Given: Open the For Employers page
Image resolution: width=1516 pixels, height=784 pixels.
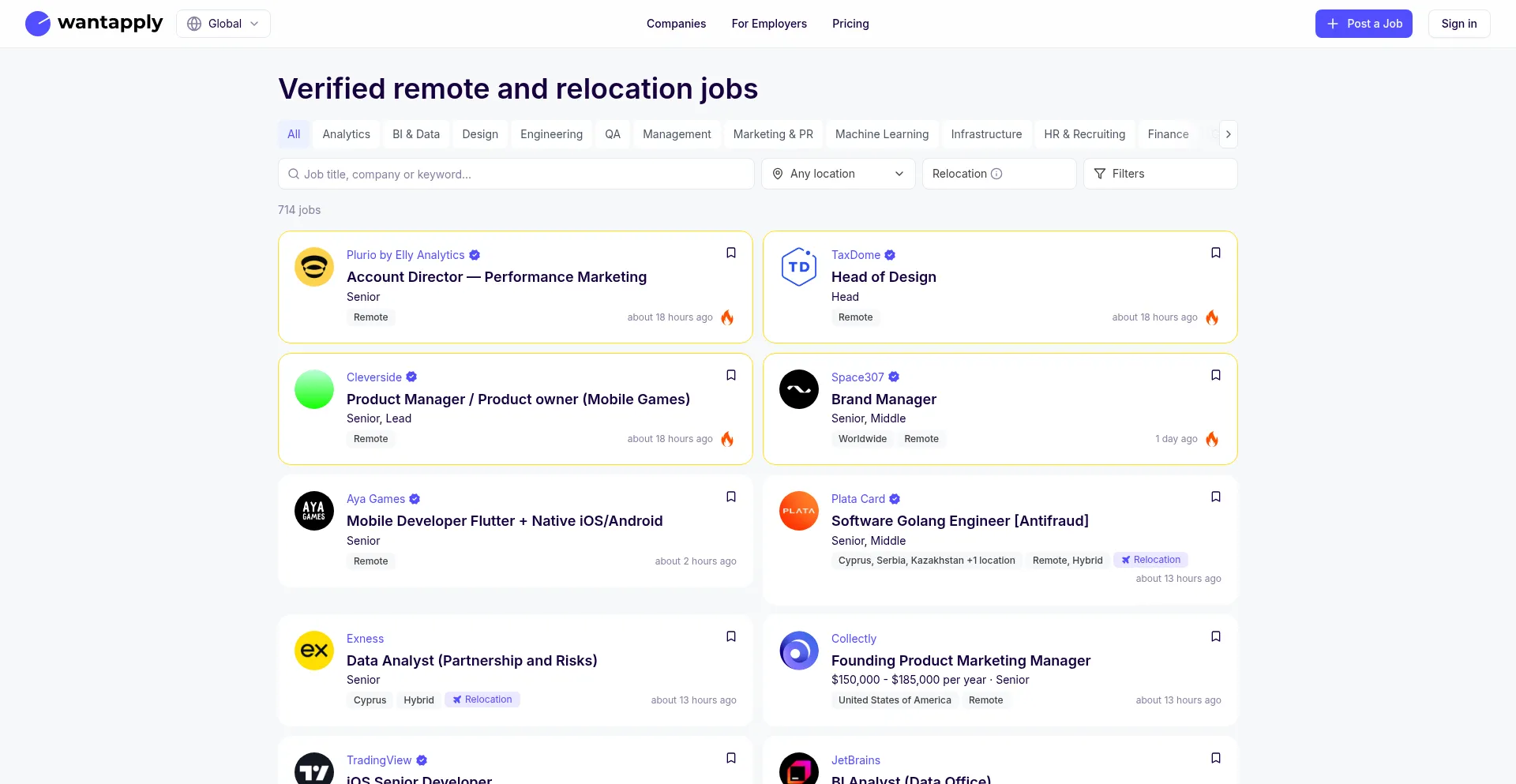Looking at the screenshot, I should click(769, 24).
